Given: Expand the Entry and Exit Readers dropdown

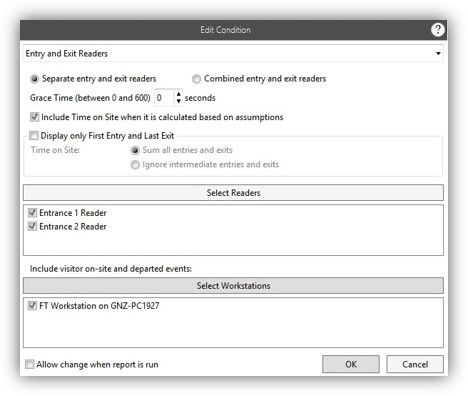Looking at the screenshot, I should click(438, 53).
